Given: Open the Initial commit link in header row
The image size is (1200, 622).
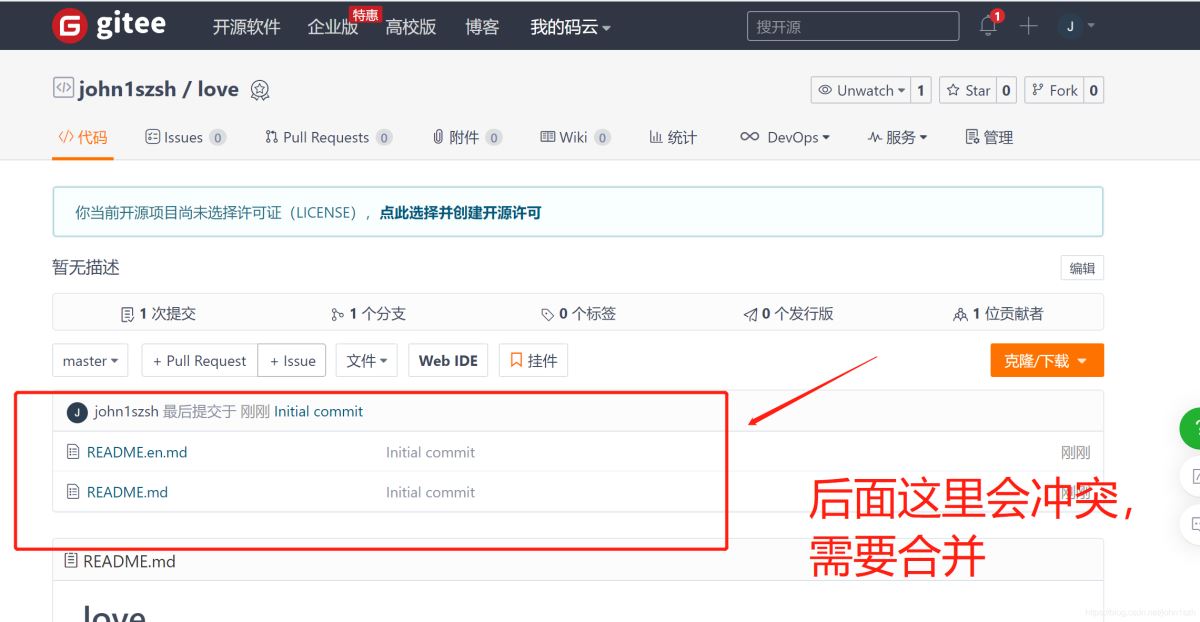Looking at the screenshot, I should [318, 412].
